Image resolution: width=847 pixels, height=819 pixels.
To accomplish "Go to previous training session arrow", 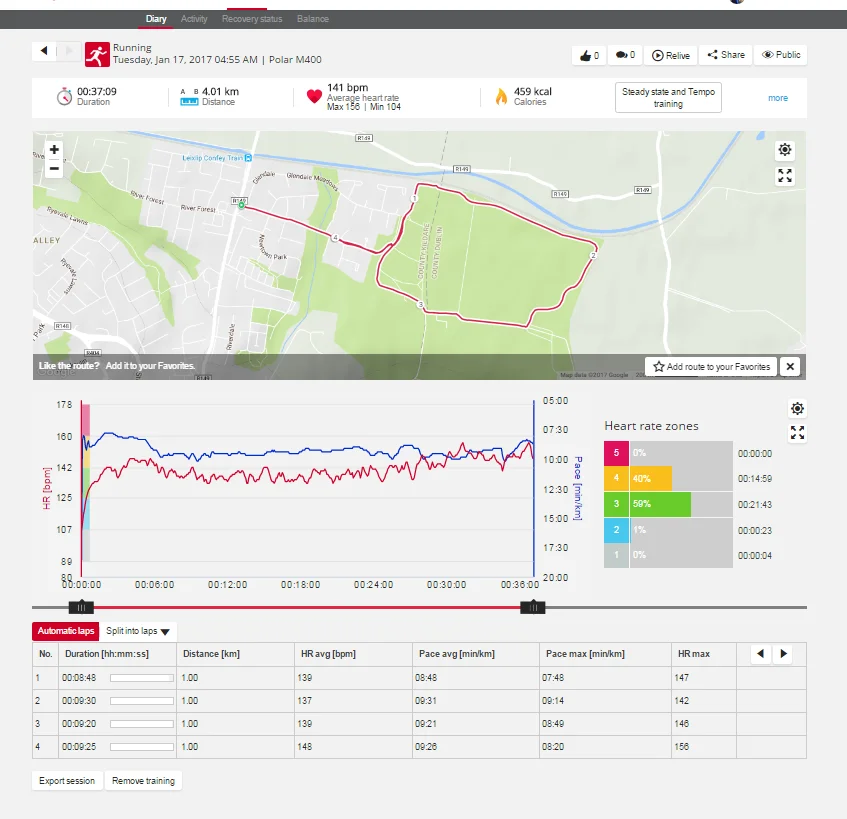I will point(44,50).
